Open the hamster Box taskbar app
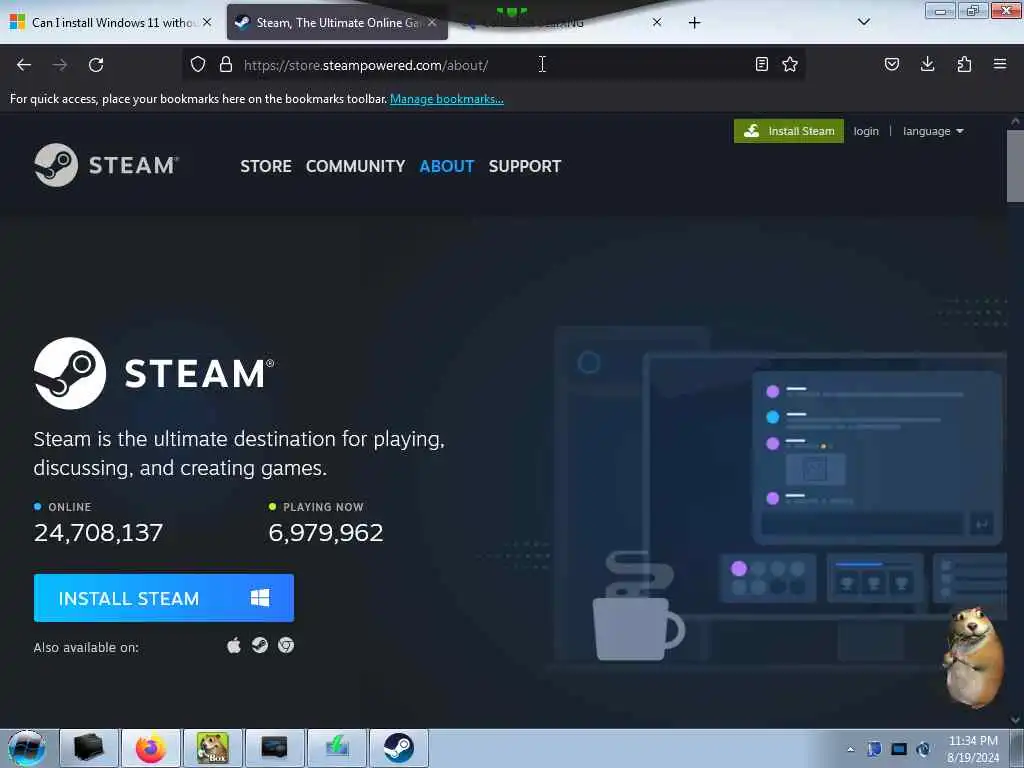 [213, 748]
